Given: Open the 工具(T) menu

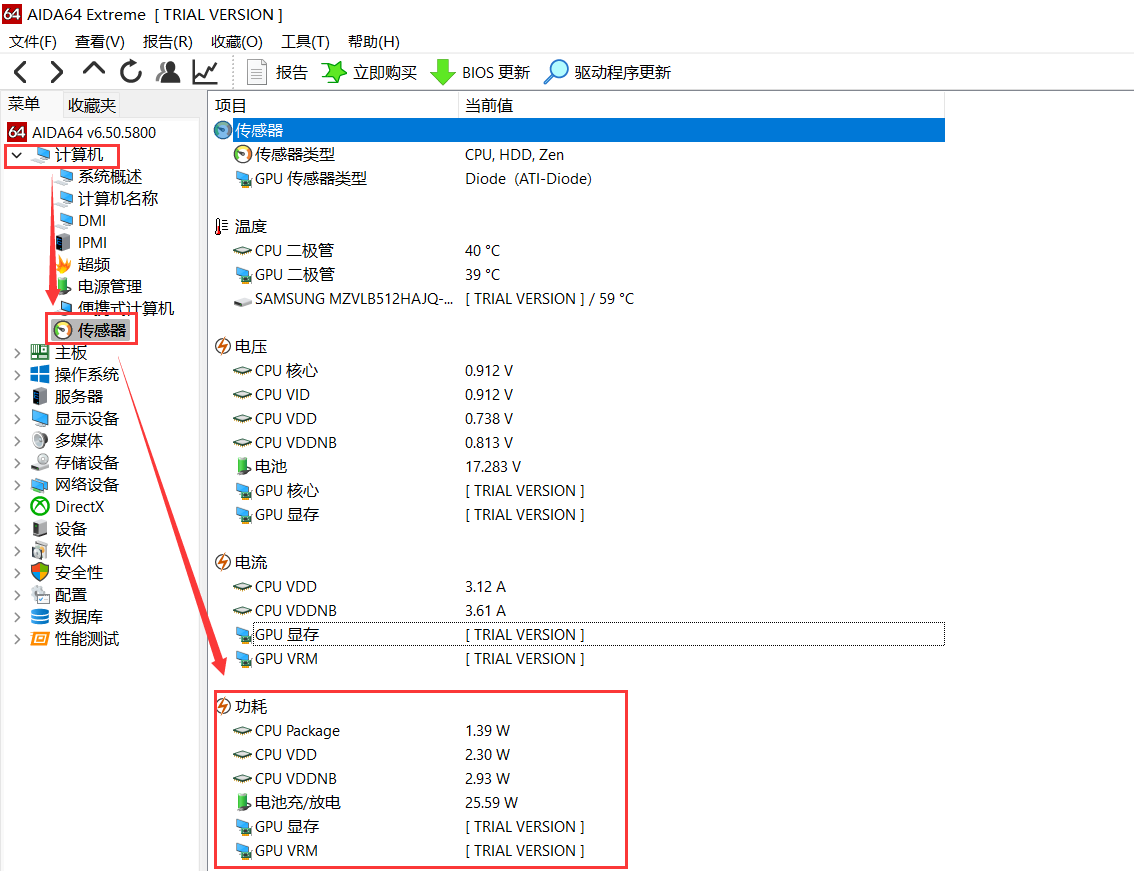Looking at the screenshot, I should pos(305,41).
